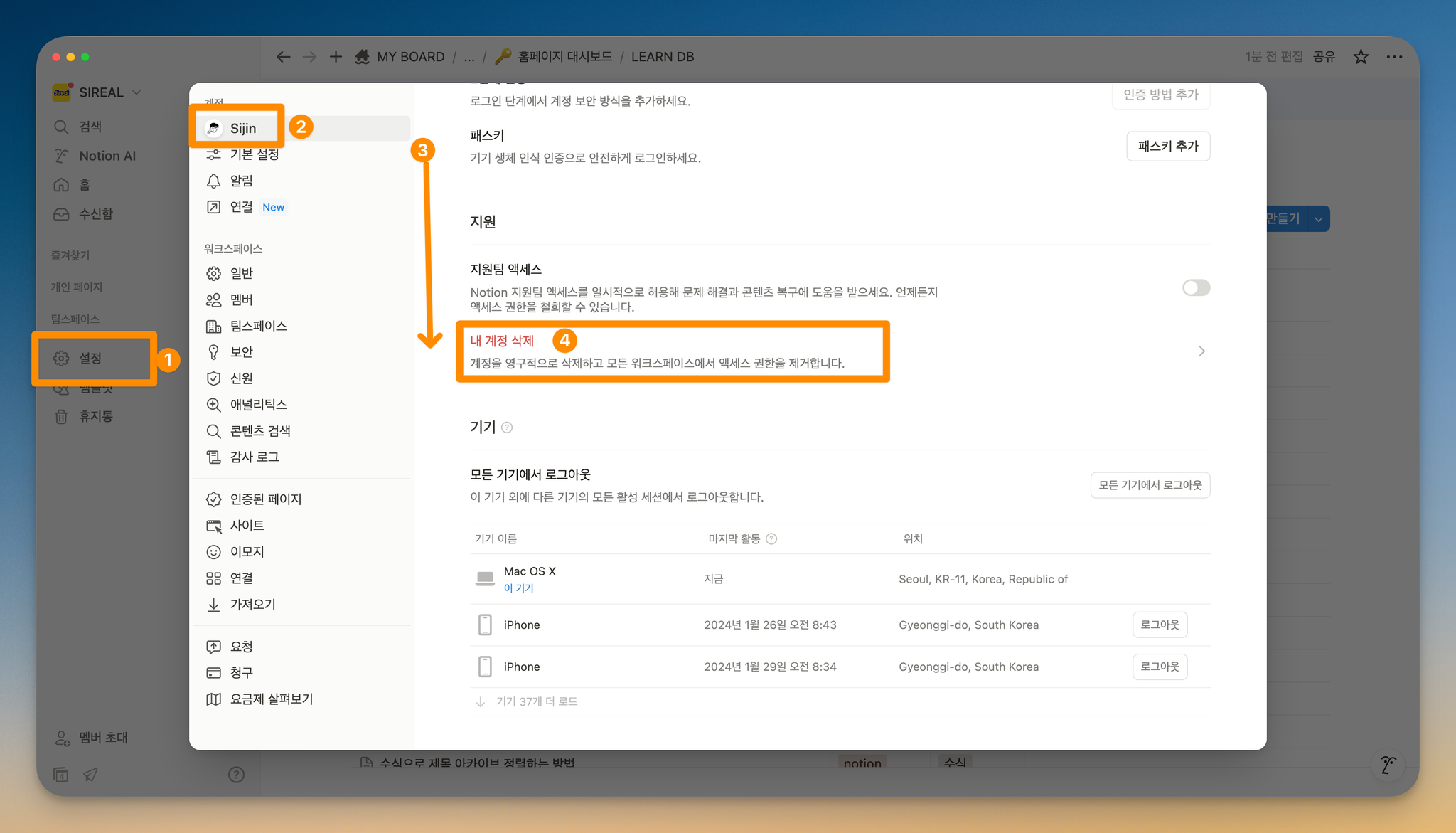This screenshot has height=833, width=1456.
Task: Expand the SIREAL workspace switcher
Action: (97, 92)
